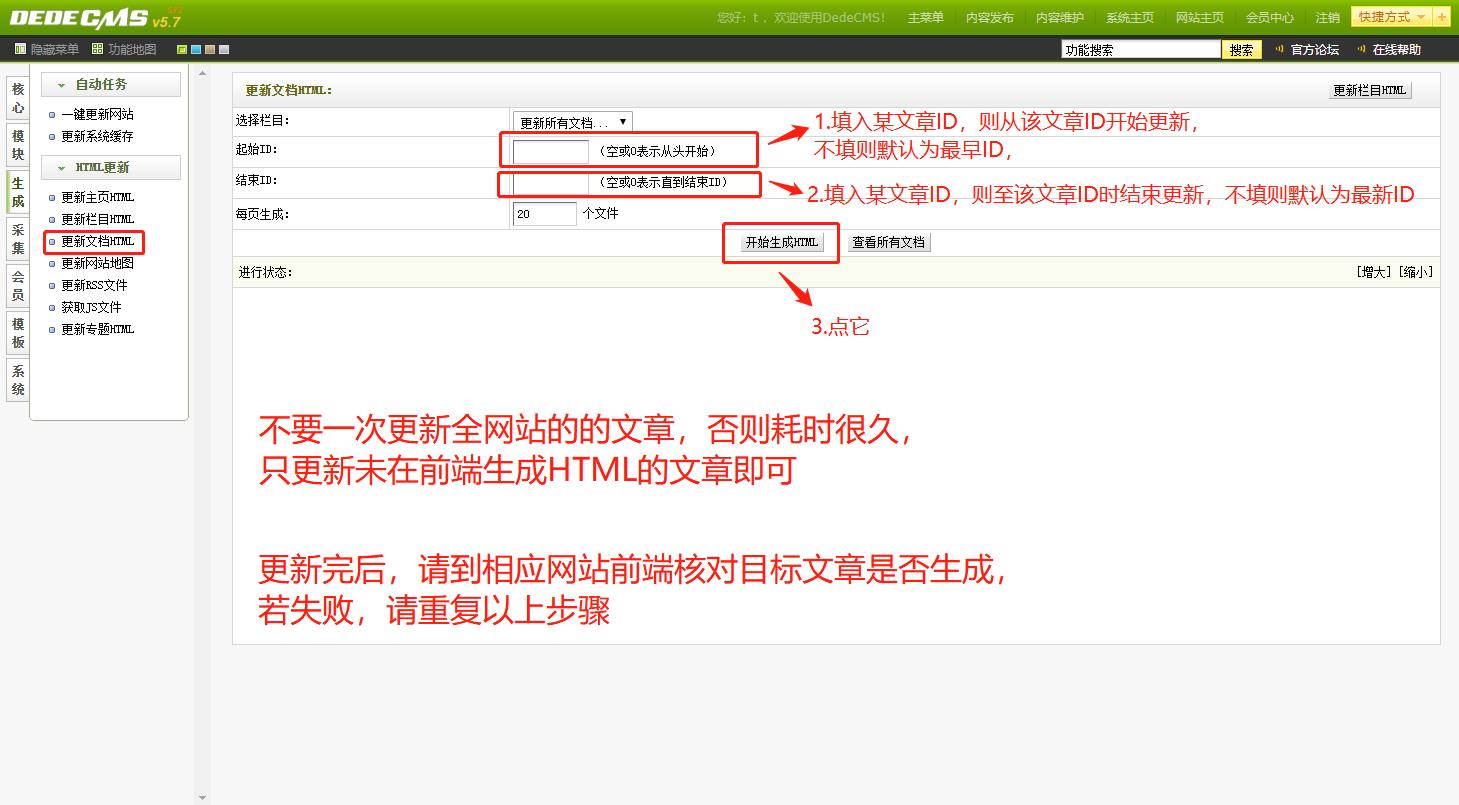Select the gray skin color swatch
Screen dimensions: 1459x805
[x=224, y=49]
